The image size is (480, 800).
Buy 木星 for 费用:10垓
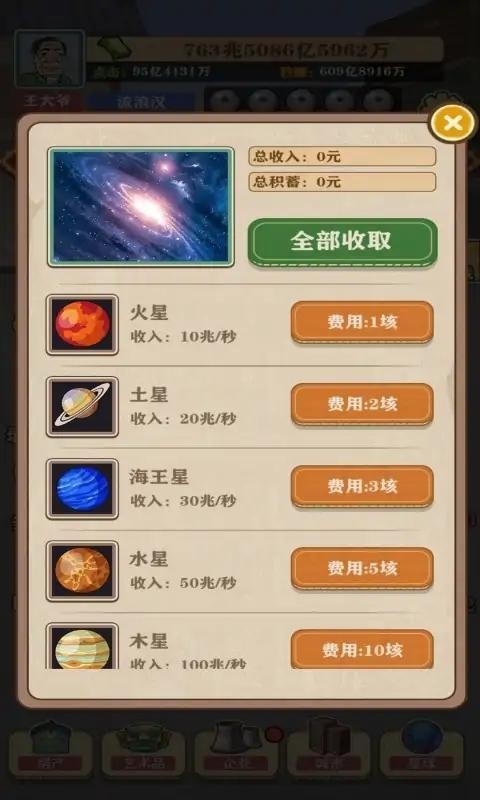(x=362, y=649)
